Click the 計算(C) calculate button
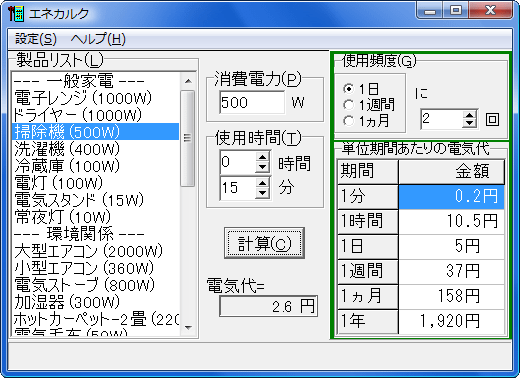 (264, 244)
